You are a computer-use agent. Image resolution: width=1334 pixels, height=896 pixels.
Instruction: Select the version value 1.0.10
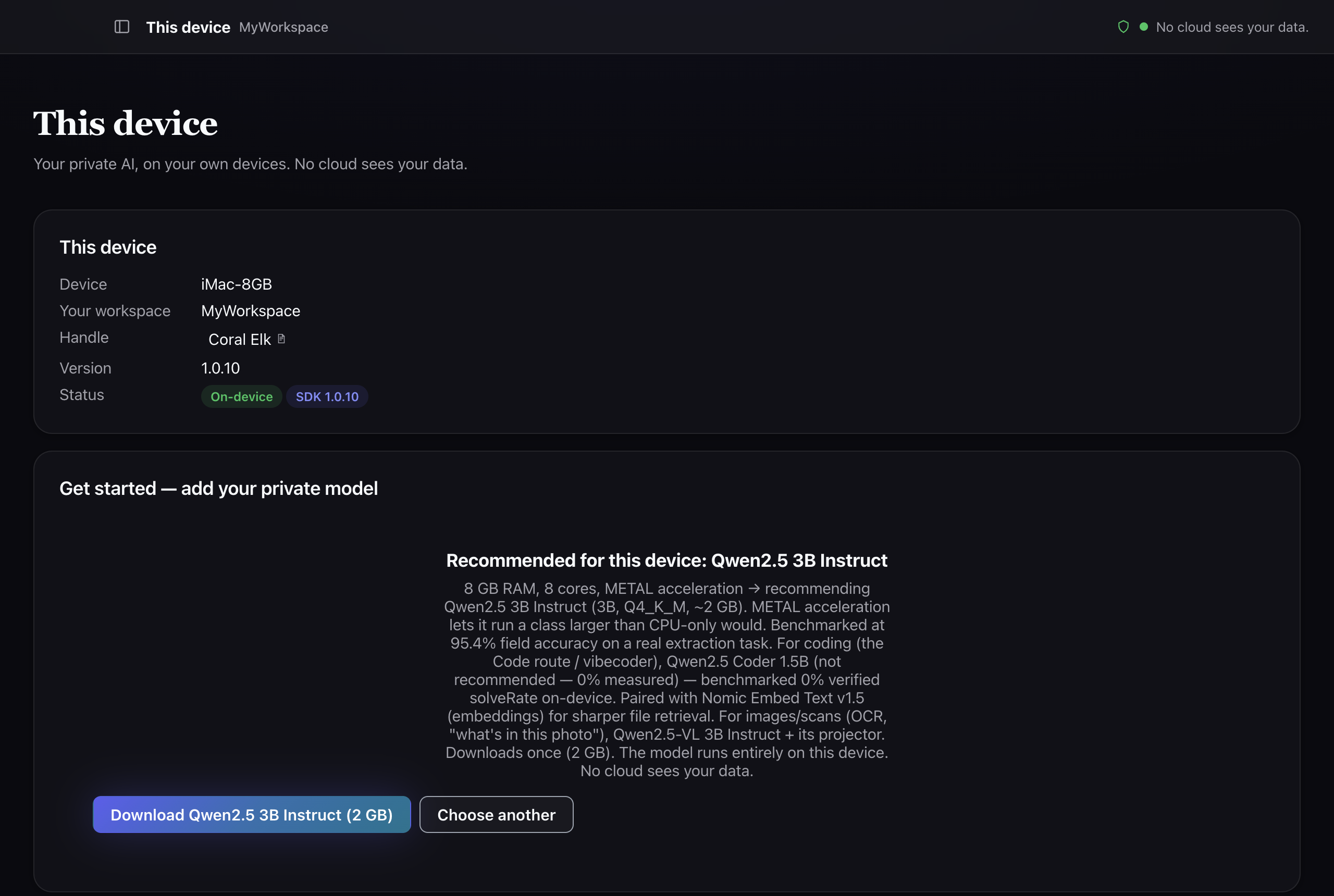pyautogui.click(x=220, y=368)
